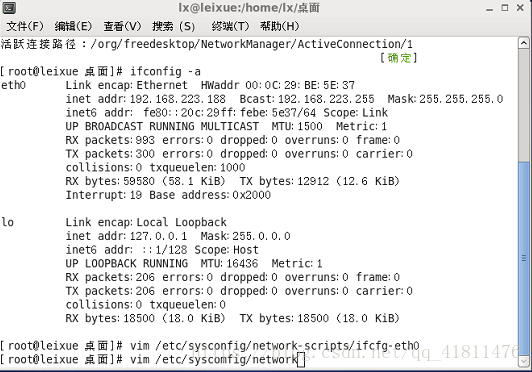Click MTU:16436 value
This screenshot has height=372, width=532.
click(229, 263)
